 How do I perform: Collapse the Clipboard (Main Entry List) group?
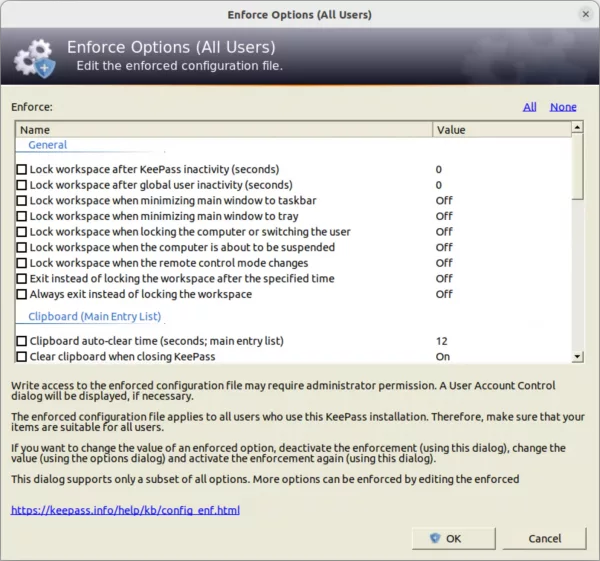point(95,316)
